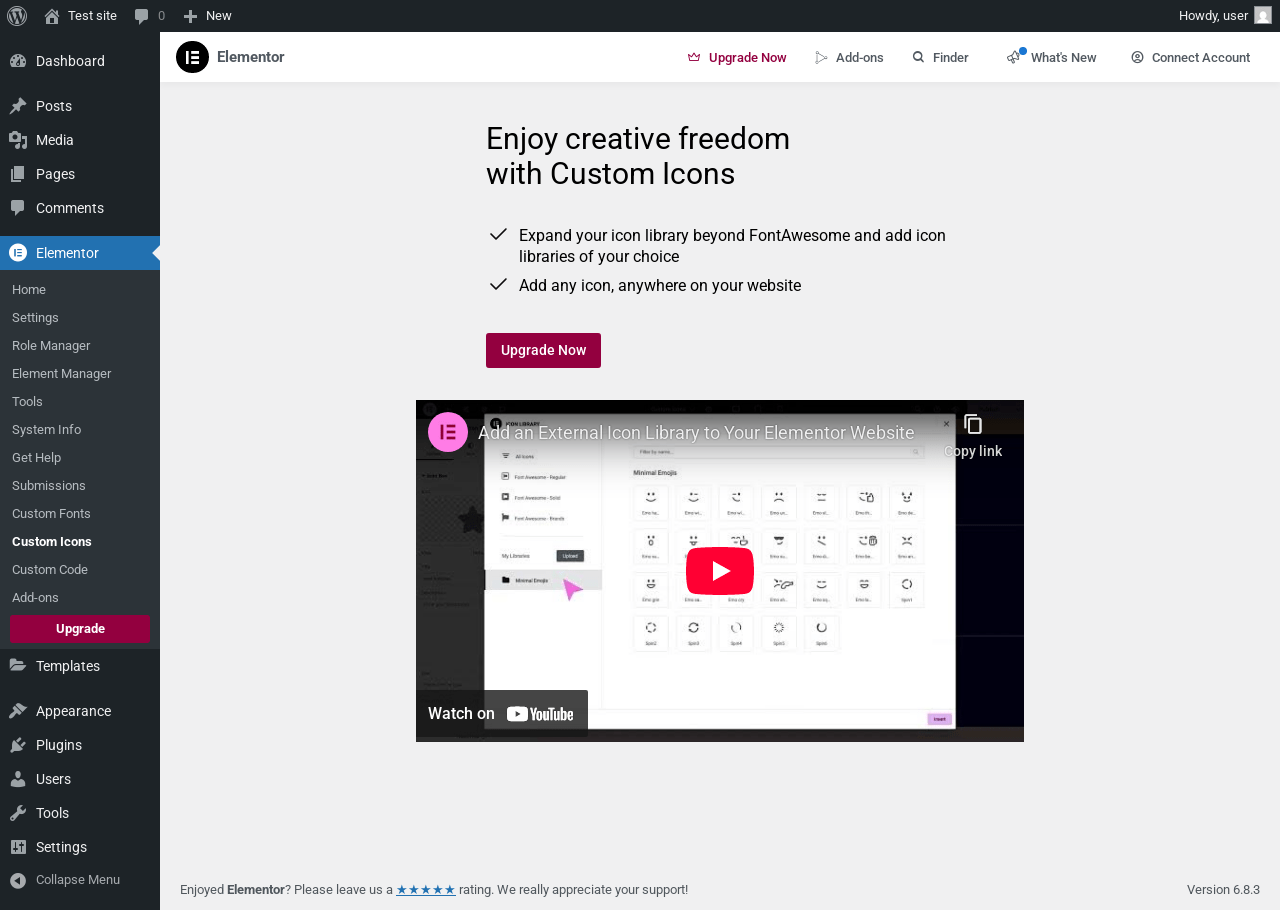
Task: Open What's New label in the header
Action: (x=1063, y=57)
